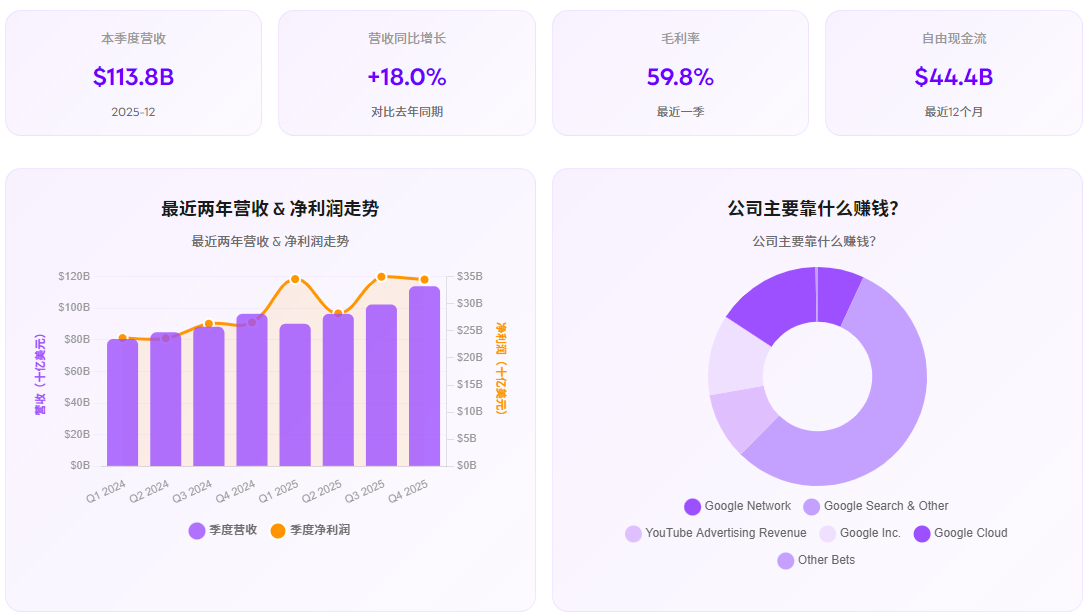Image resolution: width=1088 pixels, height=616 pixels.
Task: Click the Google Network purple legend marker
Action: pos(692,506)
